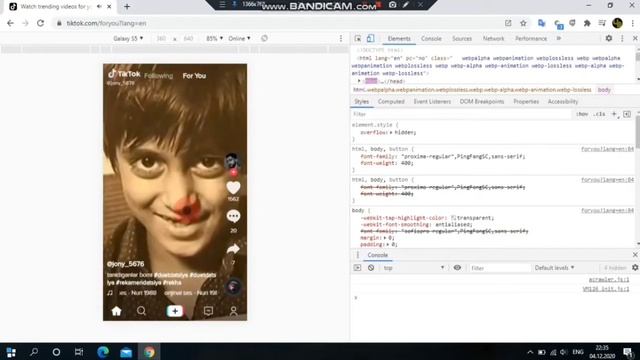The image size is (640, 360).
Task: Open the top context dropdown in console
Action: click(x=413, y=268)
